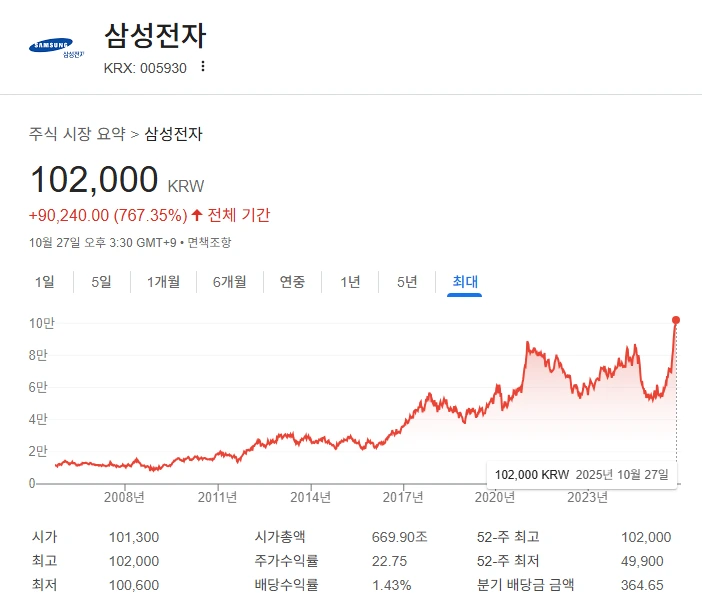Click the red endpoint marker on chart

pyautogui.click(x=676, y=320)
